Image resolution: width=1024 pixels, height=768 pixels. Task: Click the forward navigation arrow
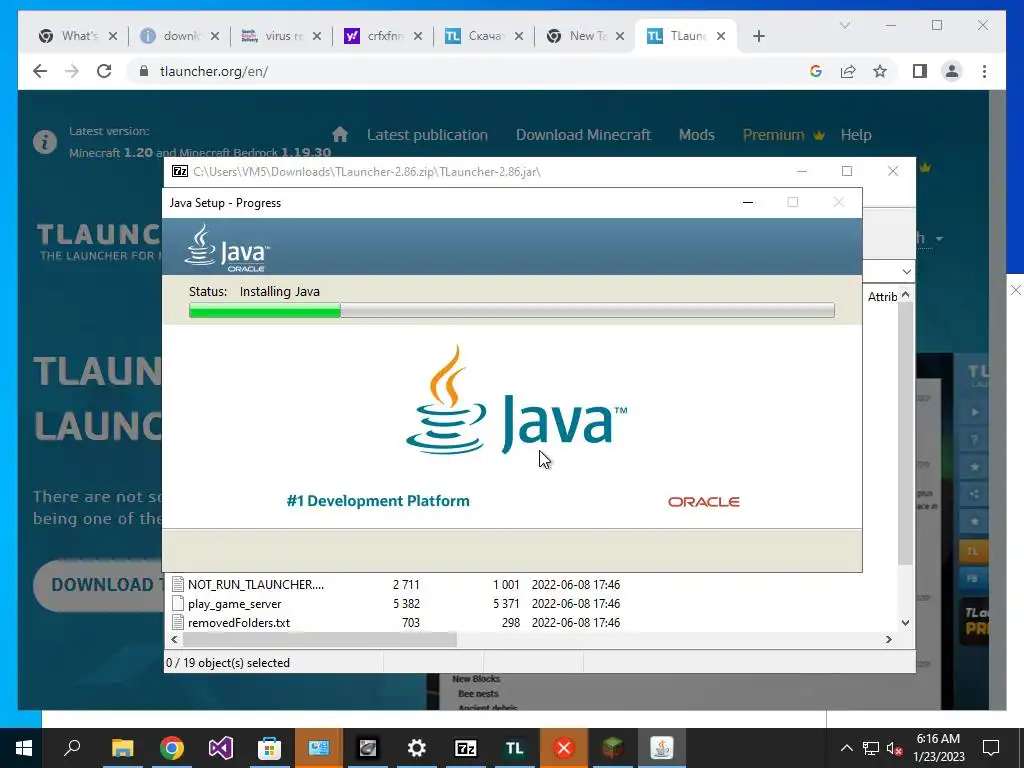72,71
